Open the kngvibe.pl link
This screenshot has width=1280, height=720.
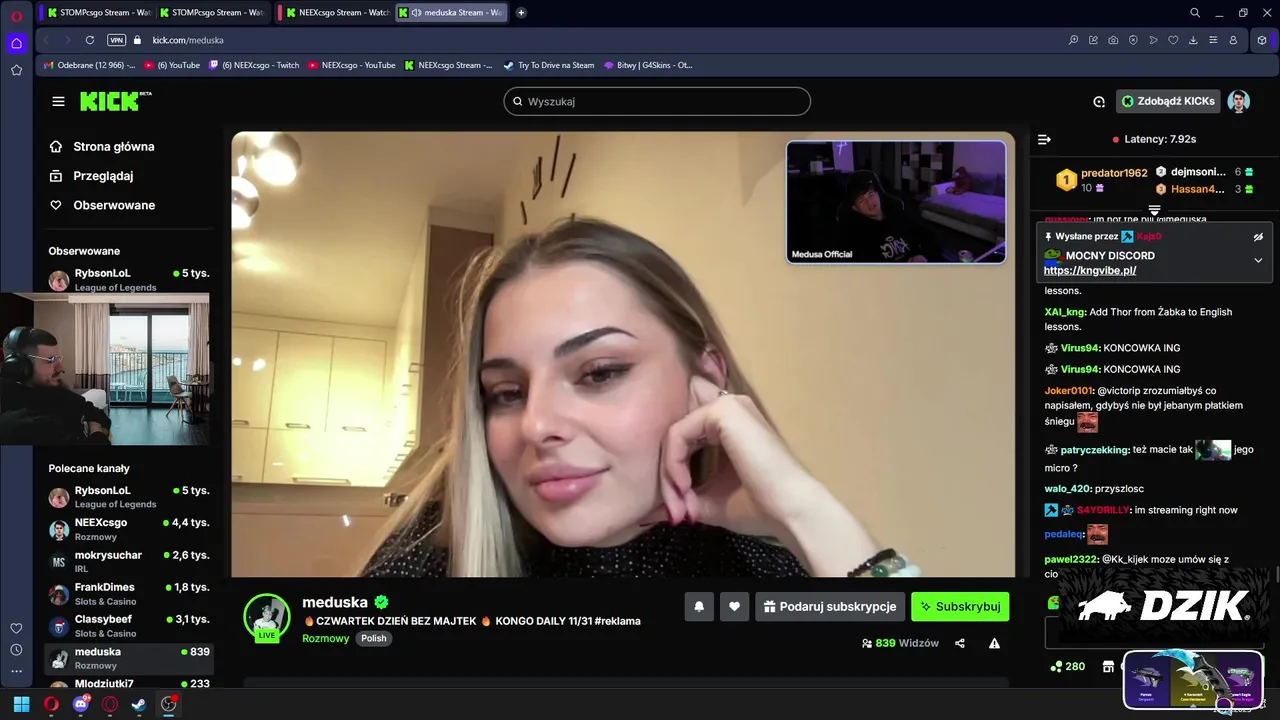click(1090, 270)
